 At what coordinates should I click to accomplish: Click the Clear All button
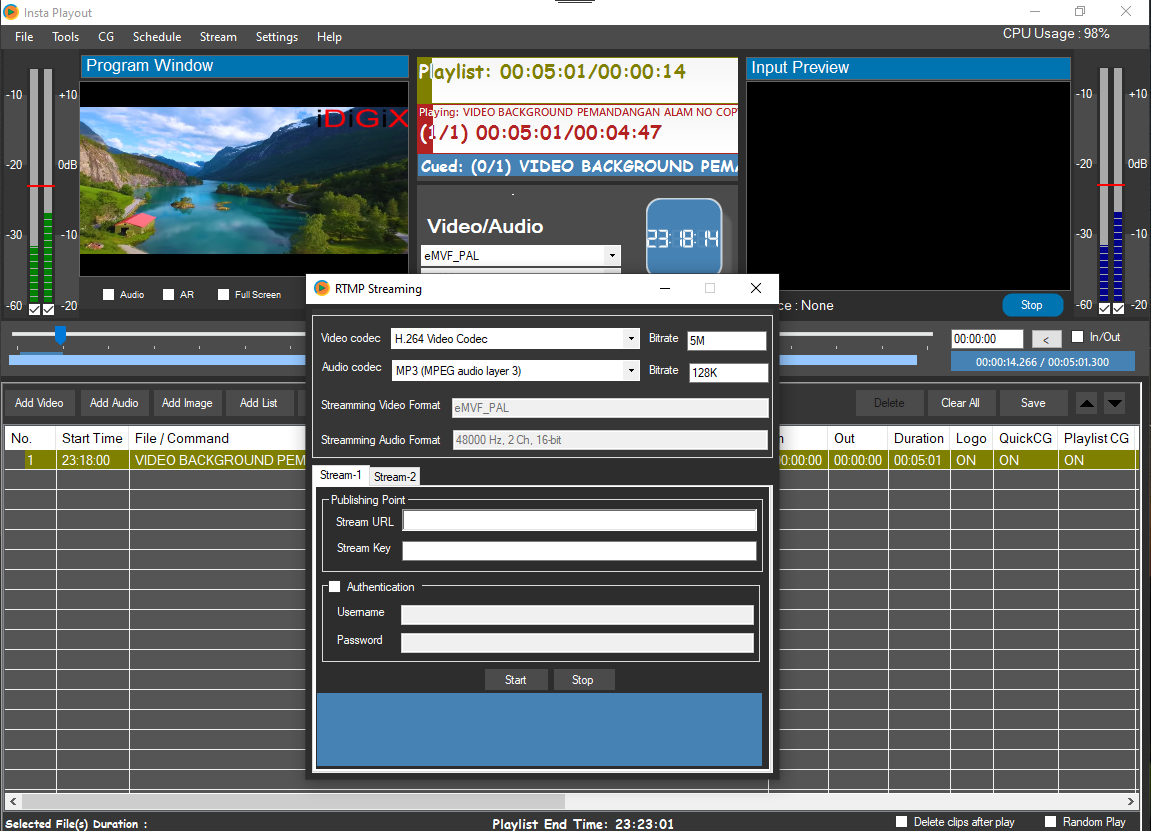[x=960, y=403]
